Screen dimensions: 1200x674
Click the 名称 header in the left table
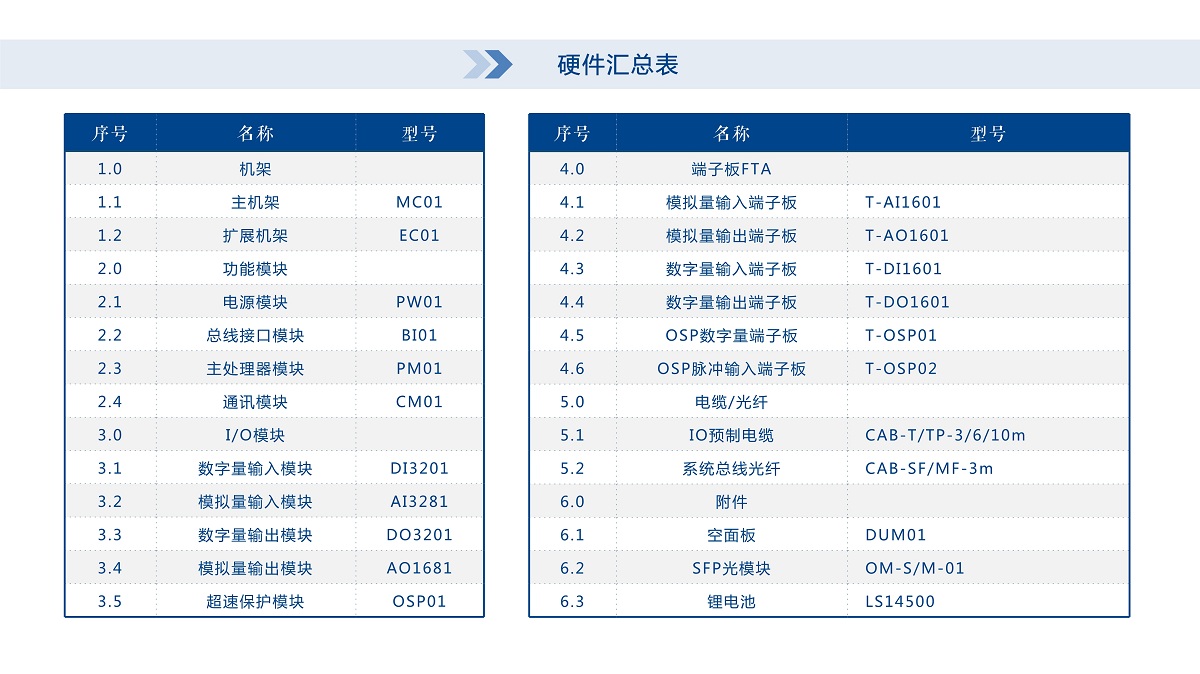coord(255,134)
